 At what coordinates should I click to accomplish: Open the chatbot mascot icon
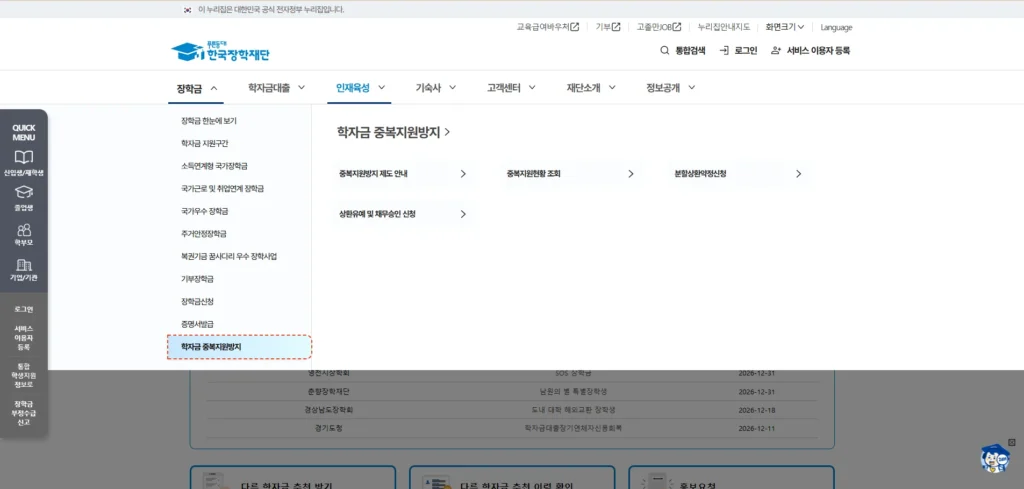tap(994, 459)
